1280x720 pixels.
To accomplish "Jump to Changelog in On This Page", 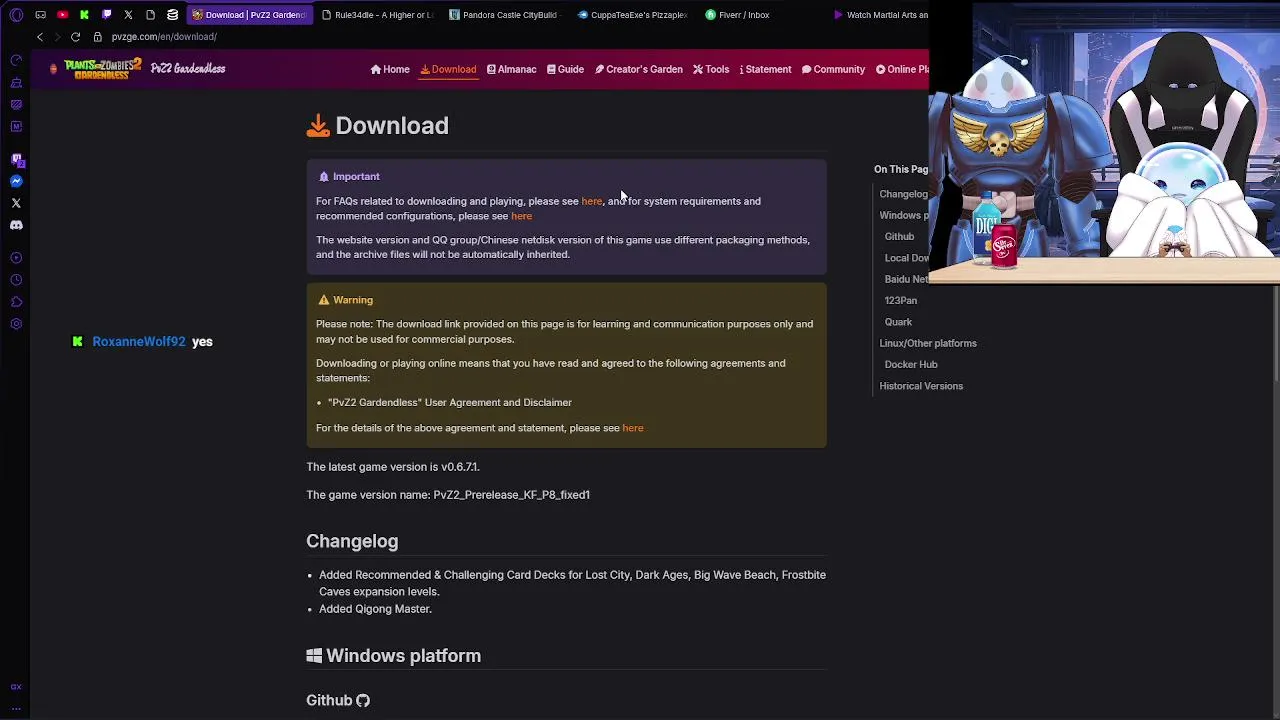I will pos(903,194).
